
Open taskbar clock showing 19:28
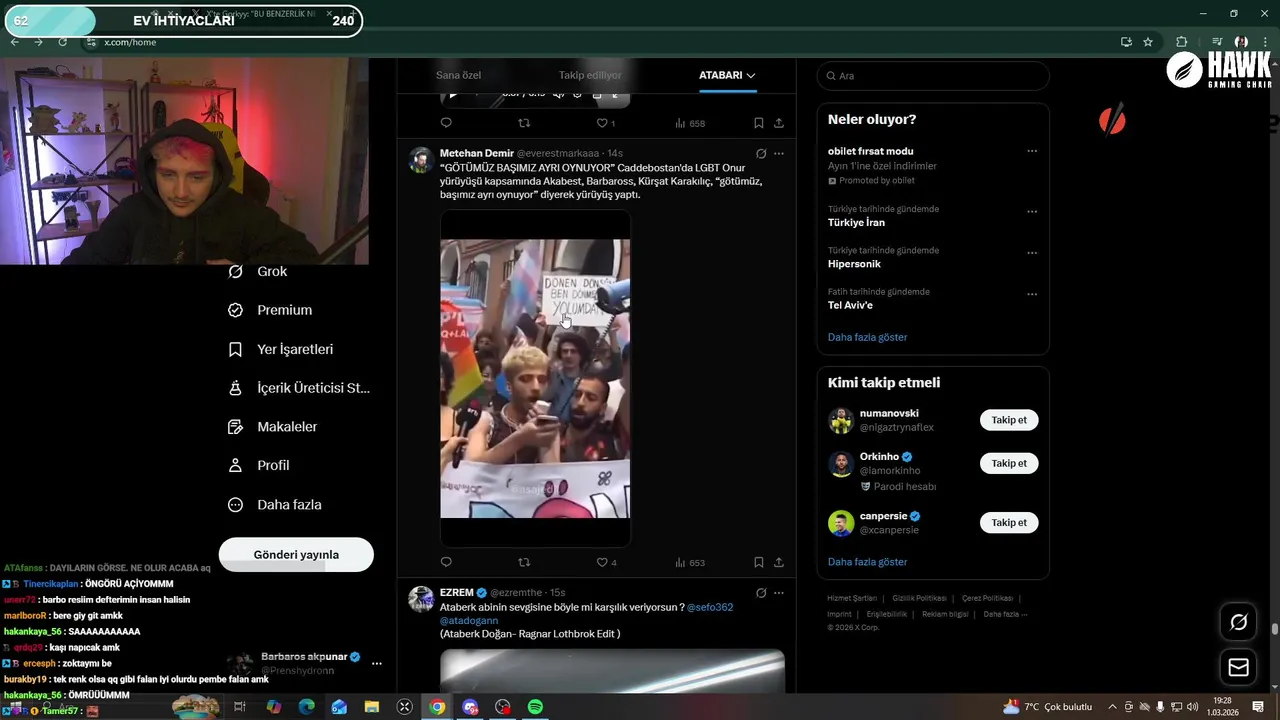pos(1222,707)
